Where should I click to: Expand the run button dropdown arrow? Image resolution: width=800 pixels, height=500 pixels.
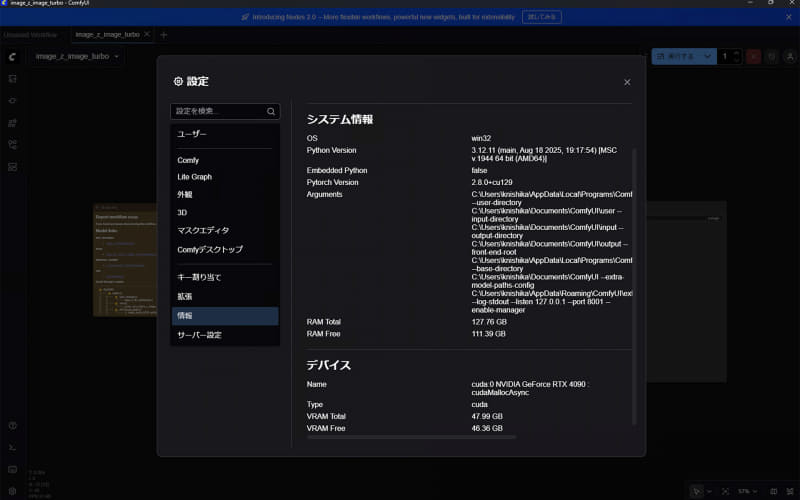pyautogui.click(x=708, y=56)
